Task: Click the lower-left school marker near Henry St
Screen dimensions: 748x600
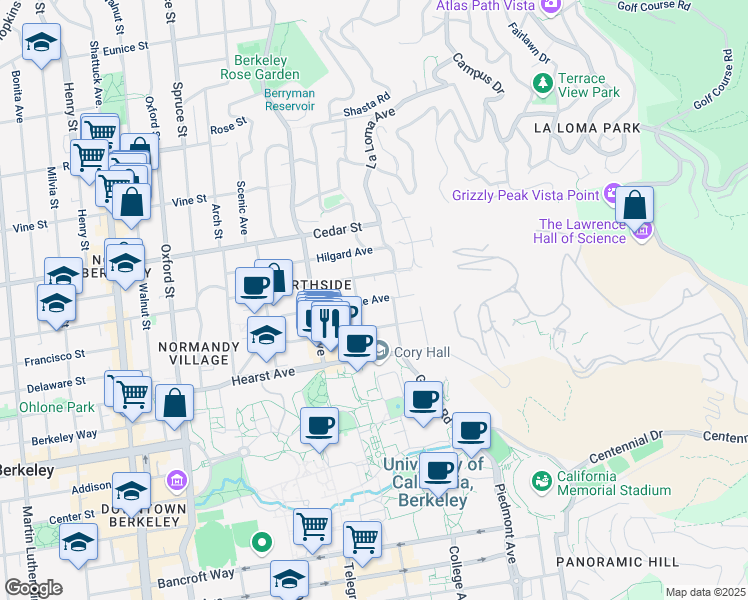Action: pos(56,304)
